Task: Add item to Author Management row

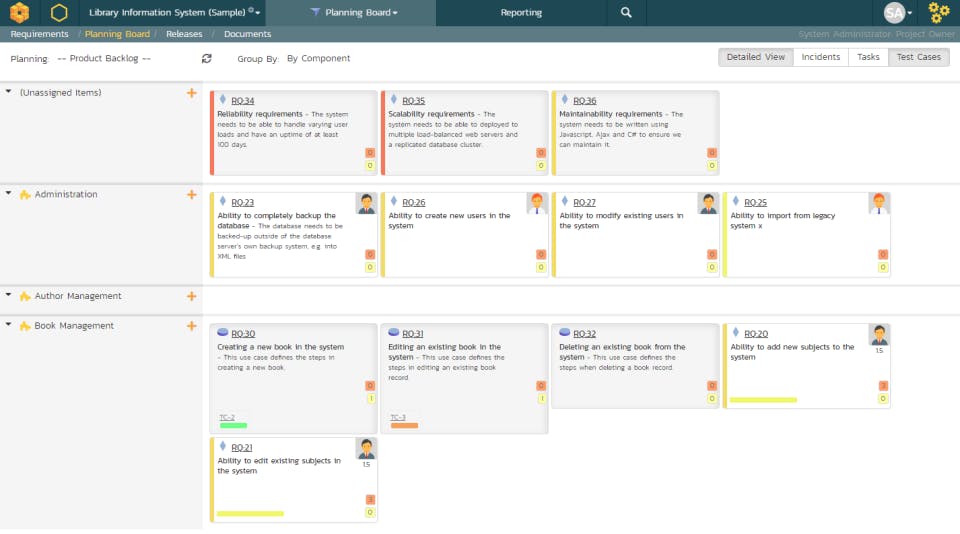Action: (192, 296)
